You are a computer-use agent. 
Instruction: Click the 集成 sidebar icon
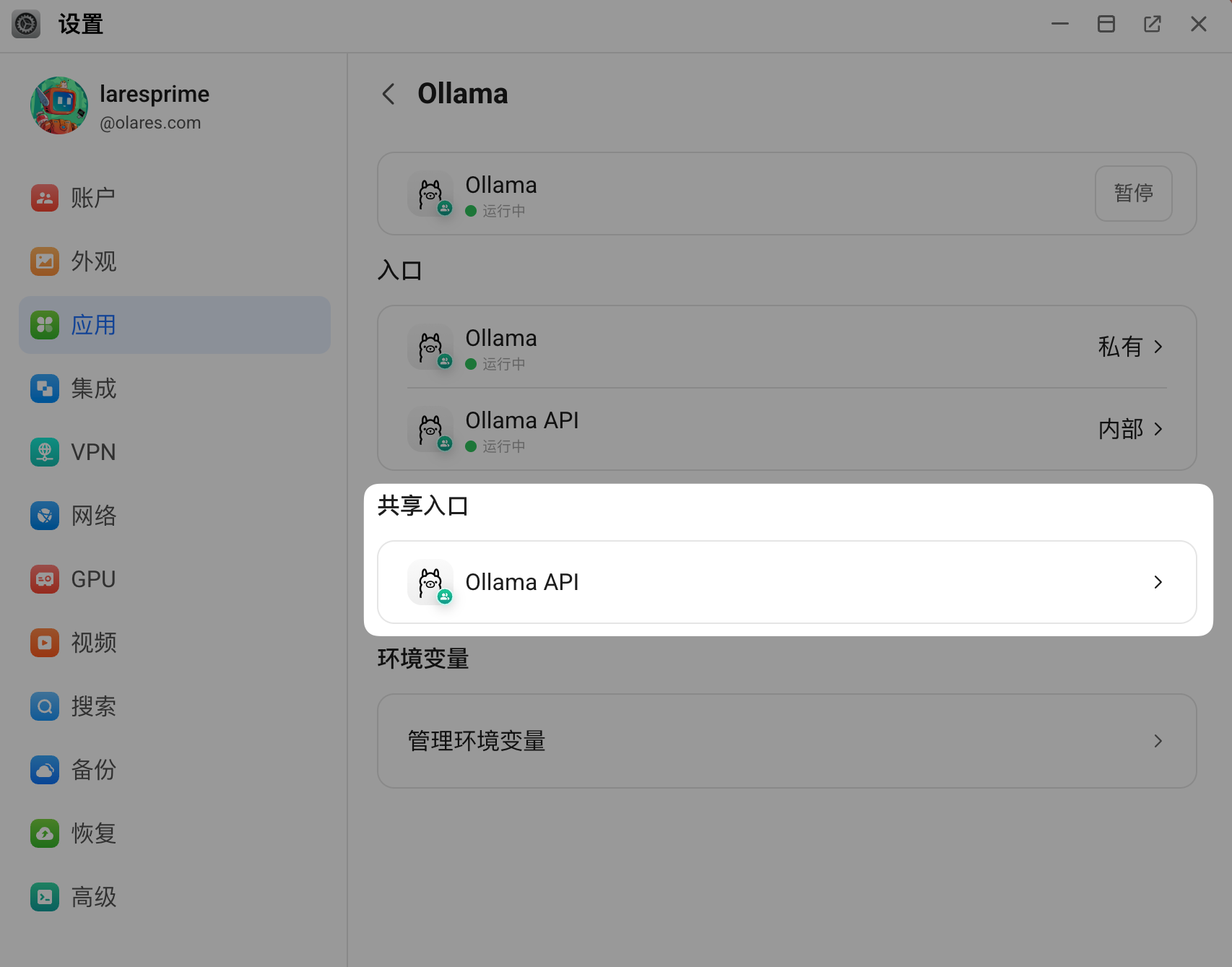point(45,389)
